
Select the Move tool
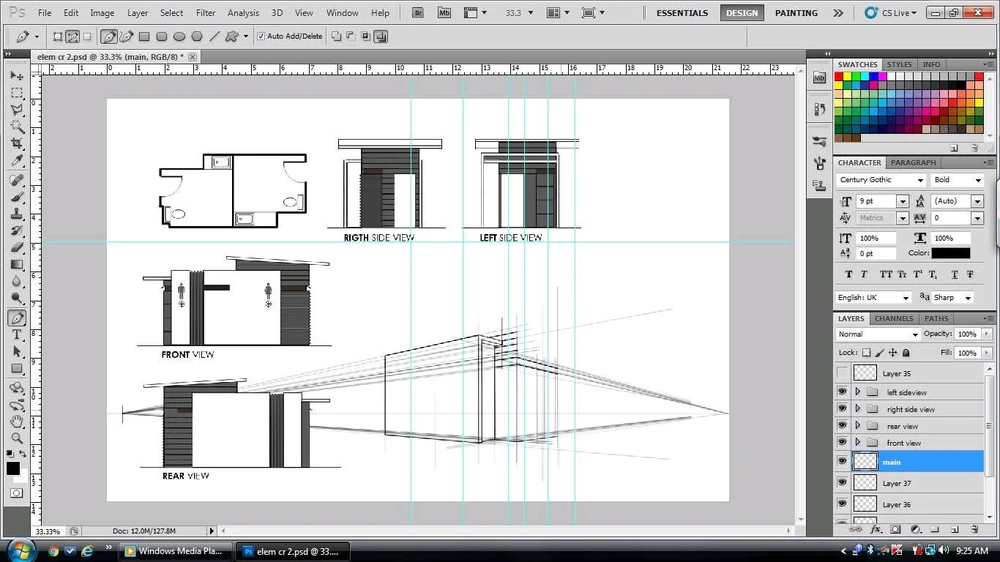17,76
